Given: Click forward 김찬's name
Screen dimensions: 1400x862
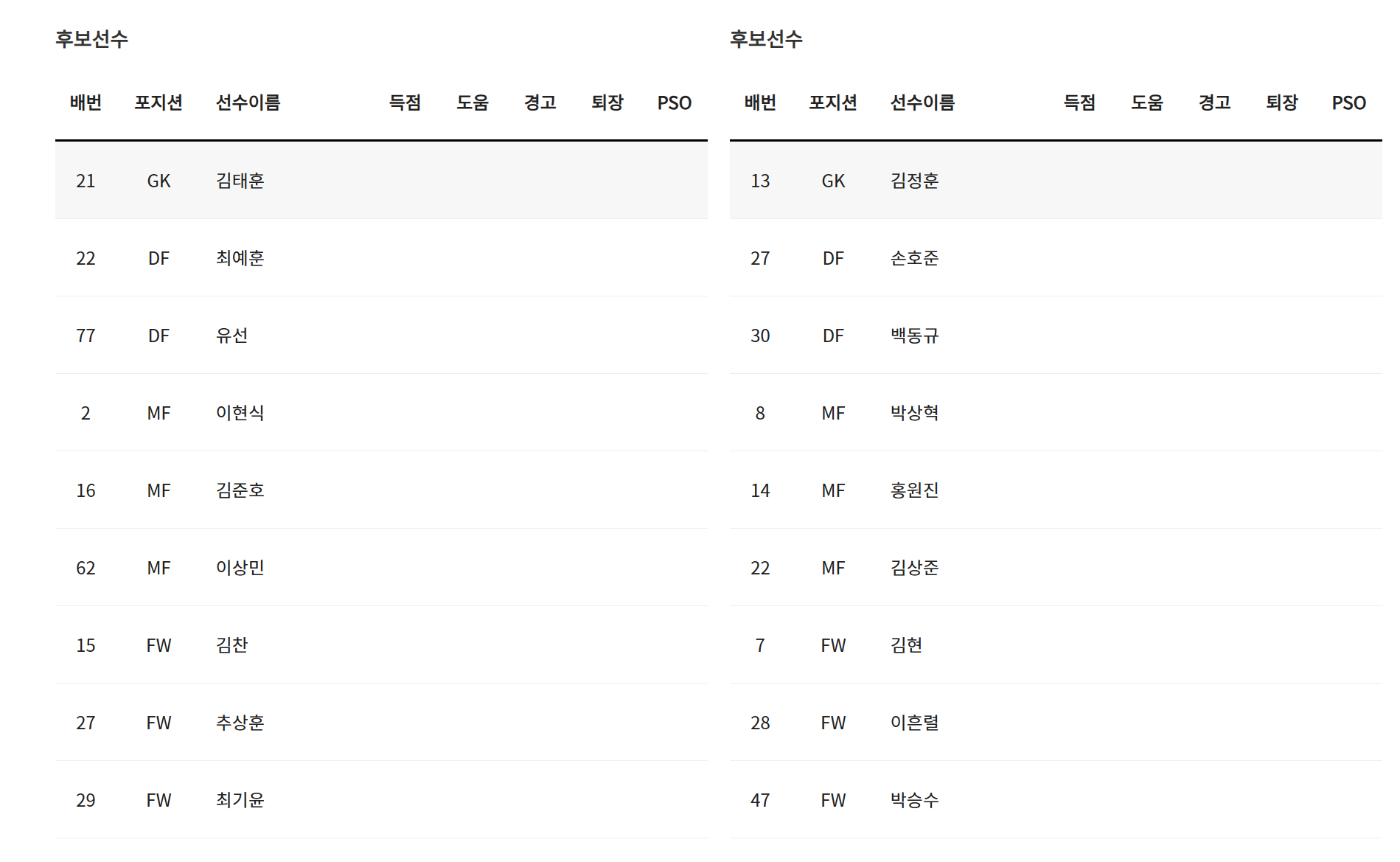Looking at the screenshot, I should (x=231, y=645).
